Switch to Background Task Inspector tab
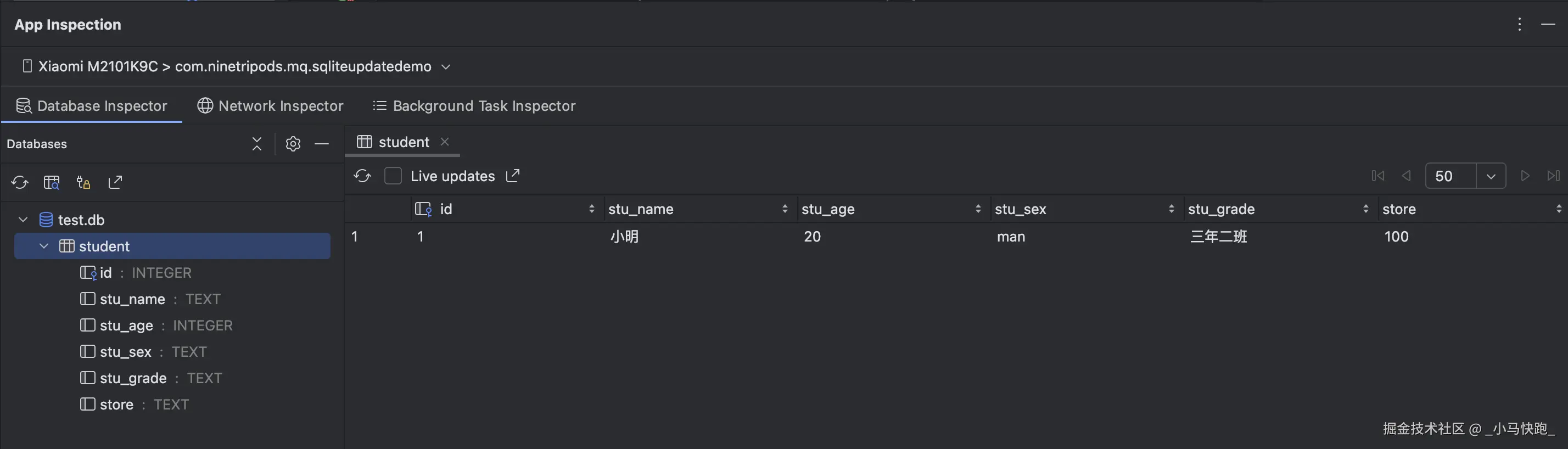The height and width of the screenshot is (449, 1568). pyautogui.click(x=474, y=106)
